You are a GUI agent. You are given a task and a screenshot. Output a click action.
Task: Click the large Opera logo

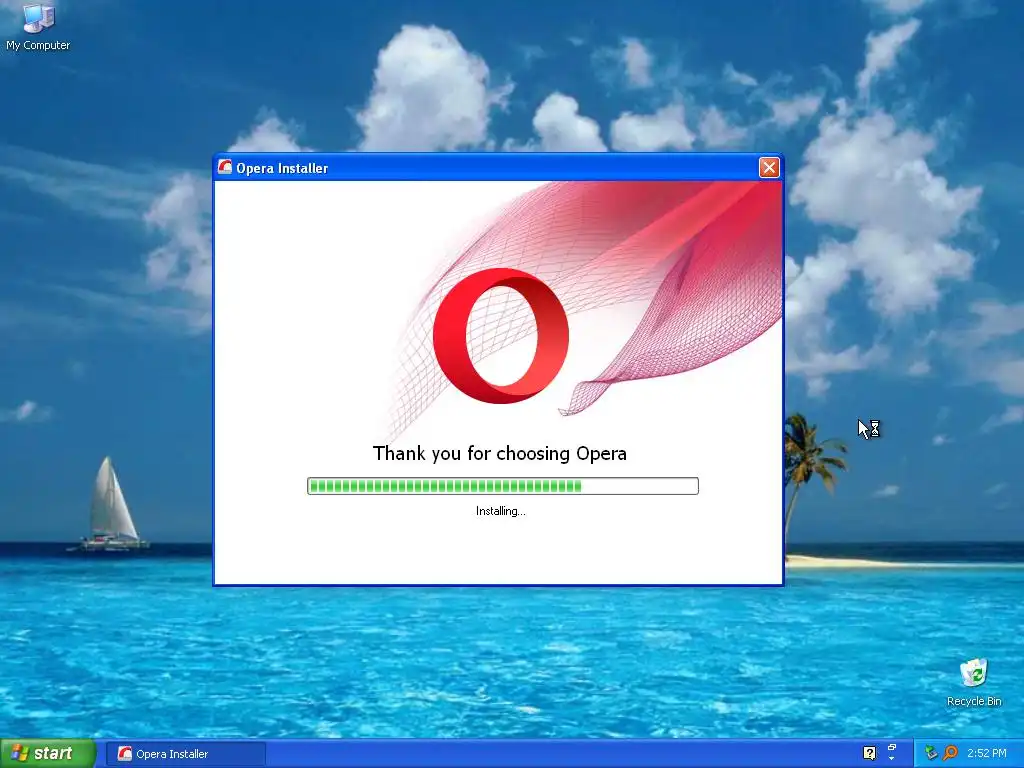coord(501,335)
